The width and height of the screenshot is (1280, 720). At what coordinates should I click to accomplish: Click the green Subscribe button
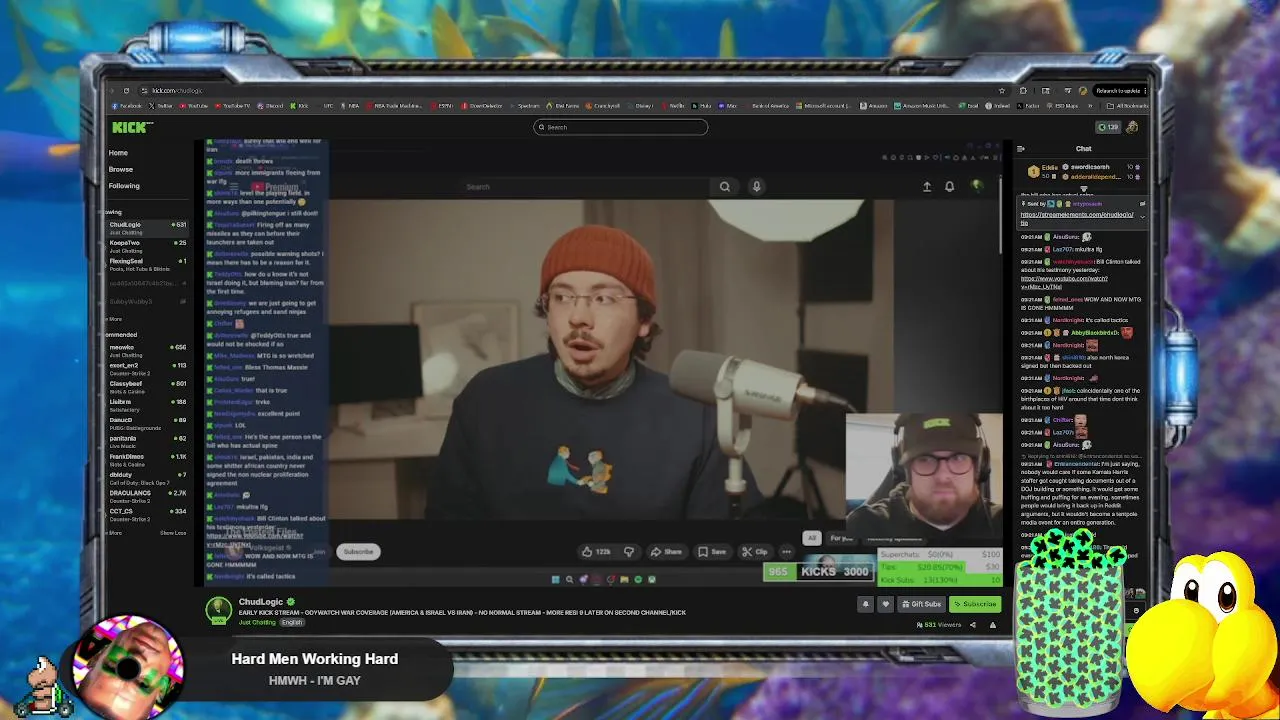975,604
